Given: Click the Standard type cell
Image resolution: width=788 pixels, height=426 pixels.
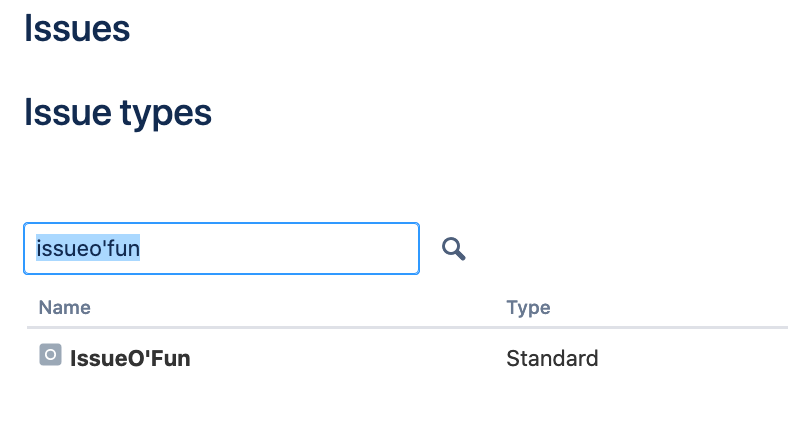Looking at the screenshot, I should pos(552,359).
